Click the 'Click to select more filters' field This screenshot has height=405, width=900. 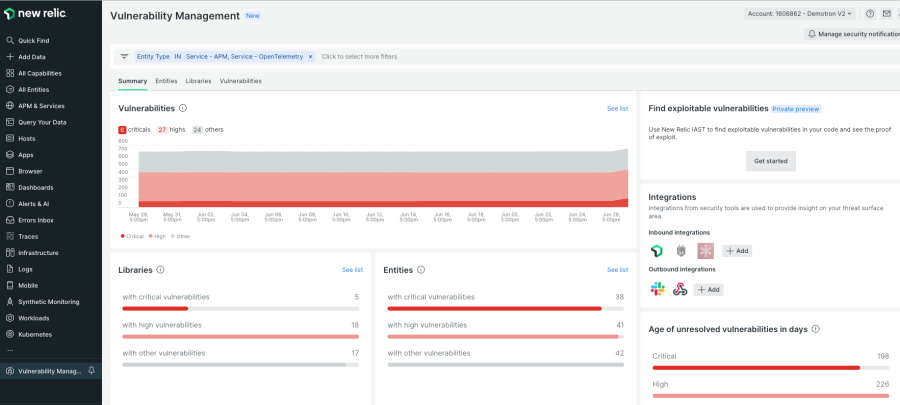[359, 57]
